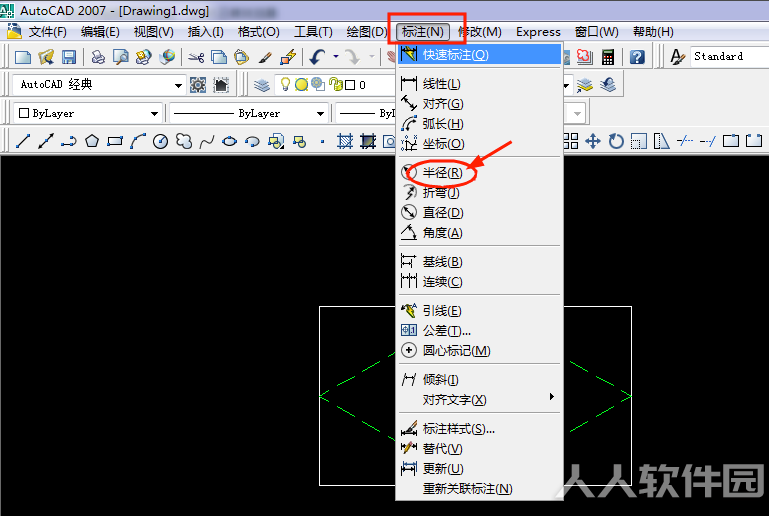Choose 快速标注(Q) menu entry

point(480,54)
